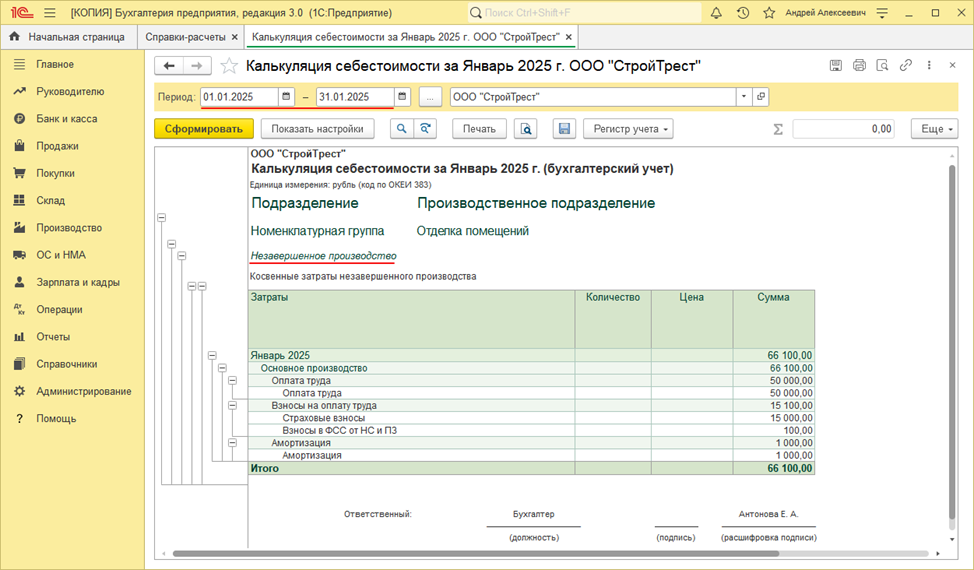Image resolution: width=974 pixels, height=570 pixels.
Task: Copy link to report with chain icon
Action: (906, 65)
